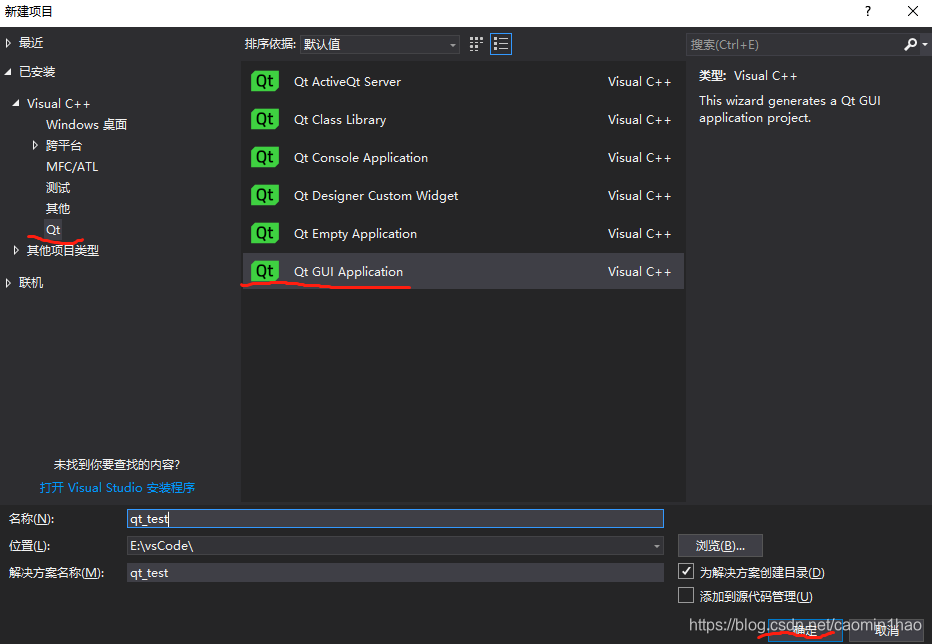Image resolution: width=932 pixels, height=644 pixels.
Task: Select Qt Designer Custom Widget template name
Action: [x=376, y=196]
